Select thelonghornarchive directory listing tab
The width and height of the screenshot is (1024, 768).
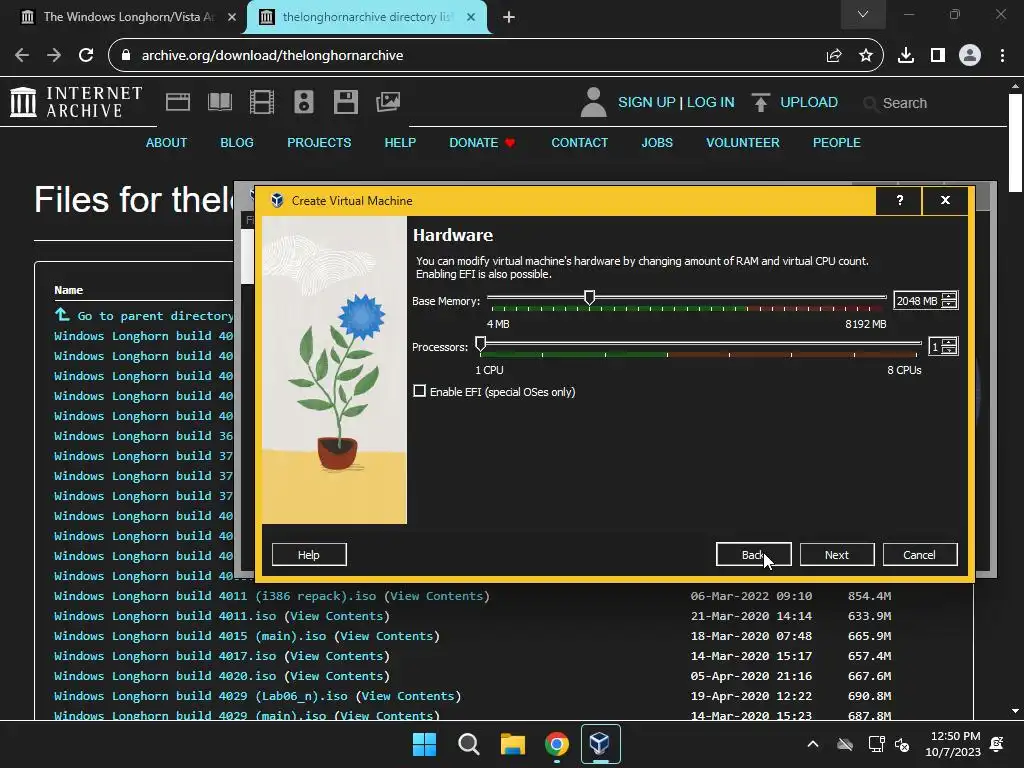click(x=366, y=17)
